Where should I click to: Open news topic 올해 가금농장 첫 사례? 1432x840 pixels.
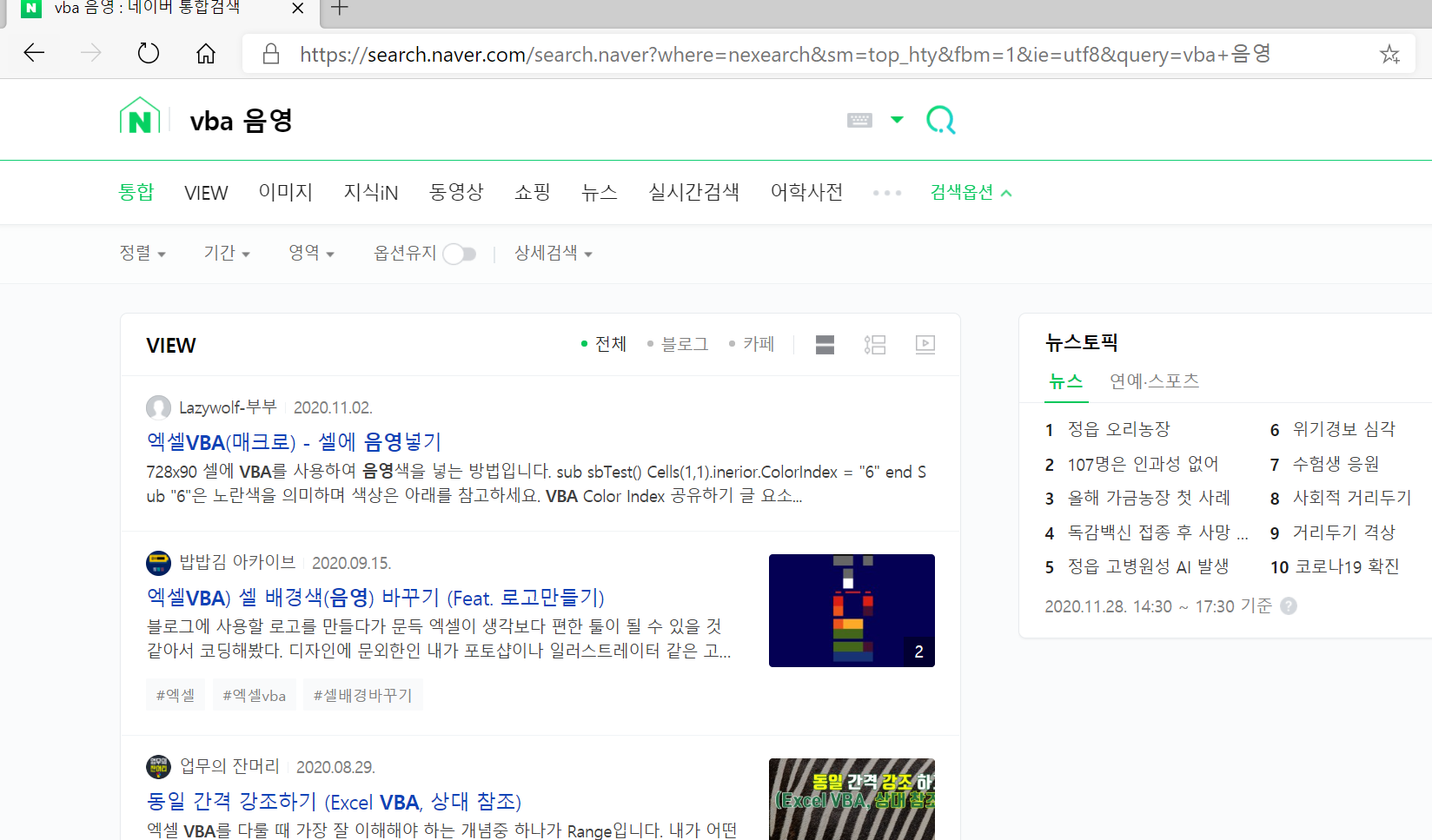coord(1149,498)
